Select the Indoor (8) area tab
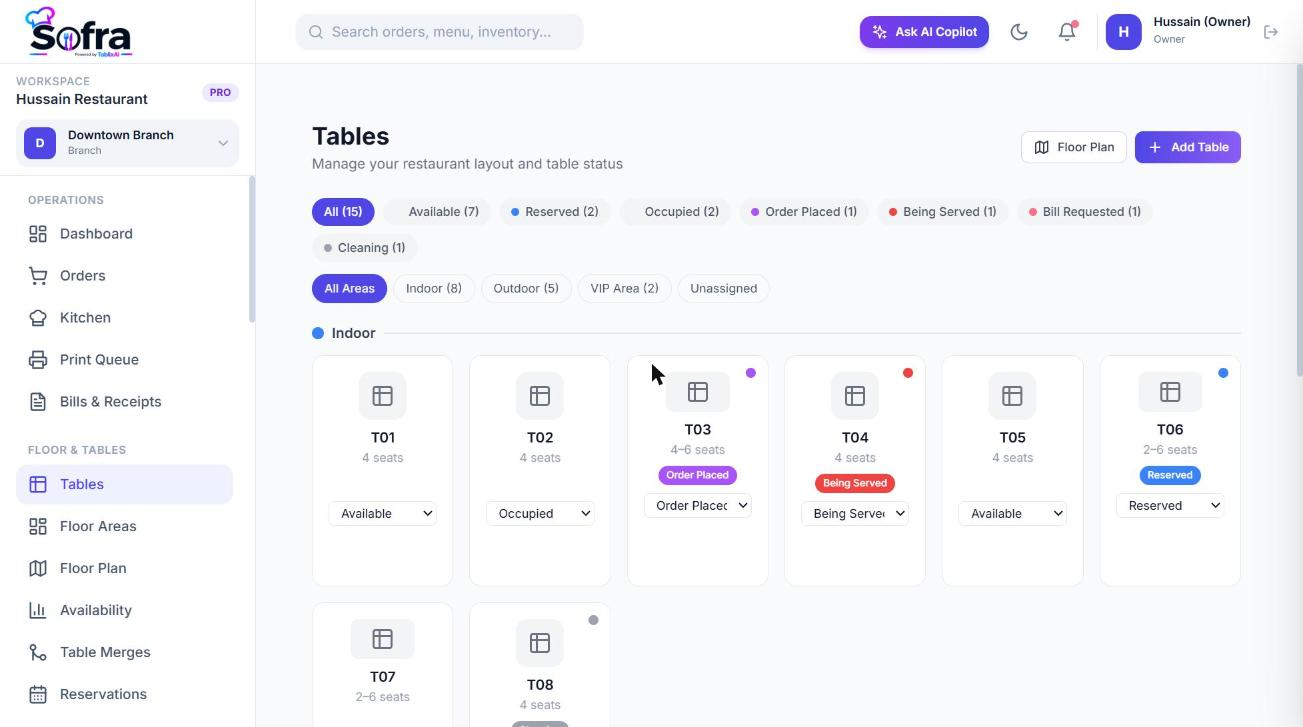1303x727 pixels. [x=434, y=288]
